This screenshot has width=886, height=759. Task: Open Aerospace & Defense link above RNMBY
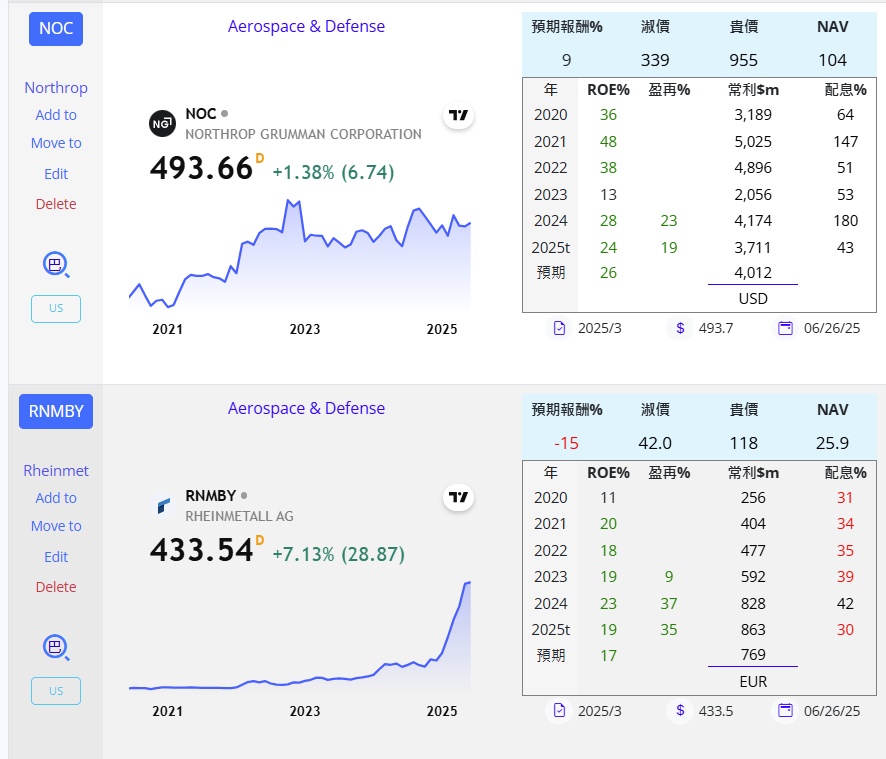[x=306, y=408]
